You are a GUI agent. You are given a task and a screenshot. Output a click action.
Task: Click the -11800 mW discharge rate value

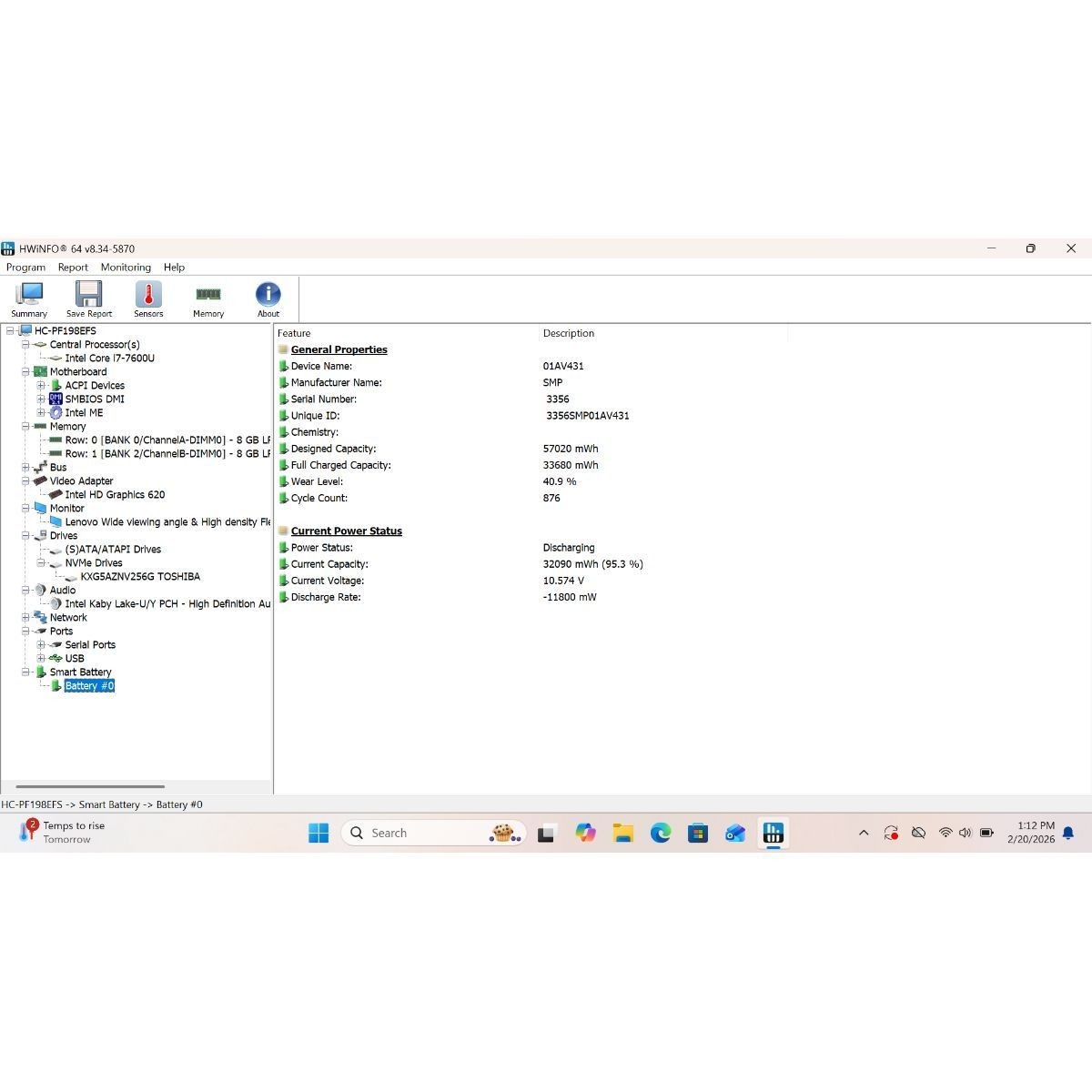tap(570, 597)
